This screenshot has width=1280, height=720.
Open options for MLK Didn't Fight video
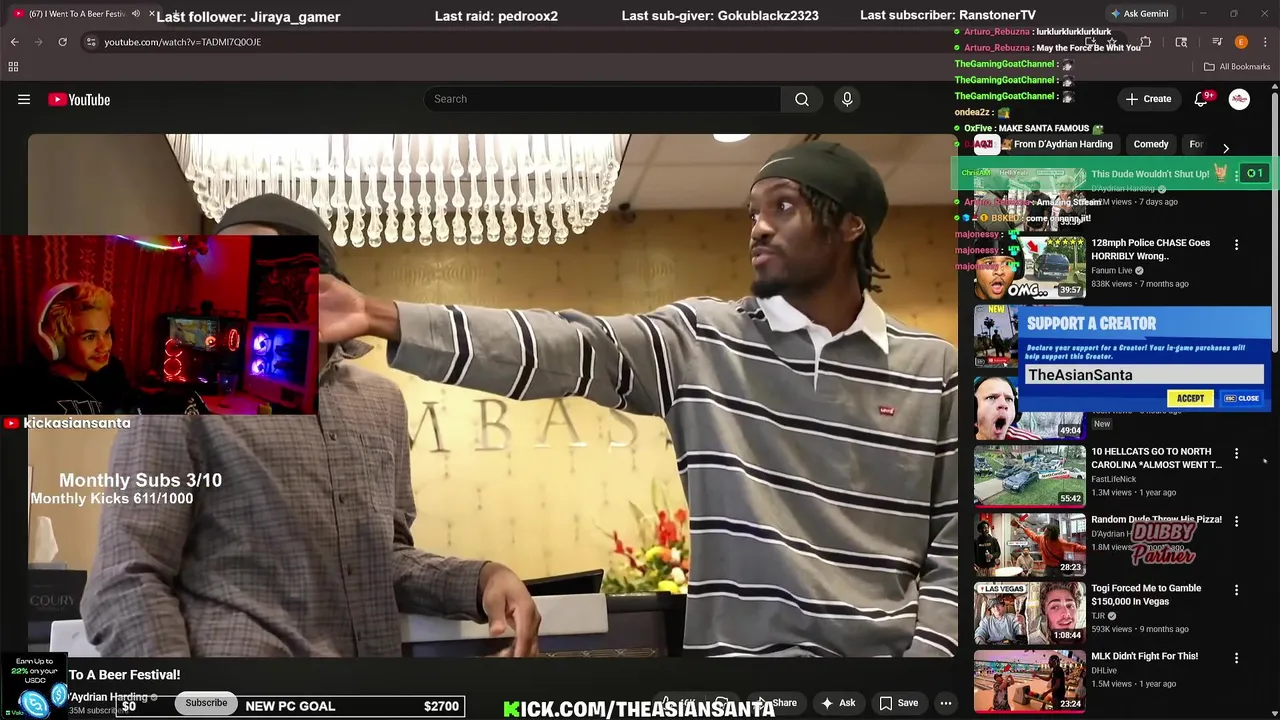1236,659
